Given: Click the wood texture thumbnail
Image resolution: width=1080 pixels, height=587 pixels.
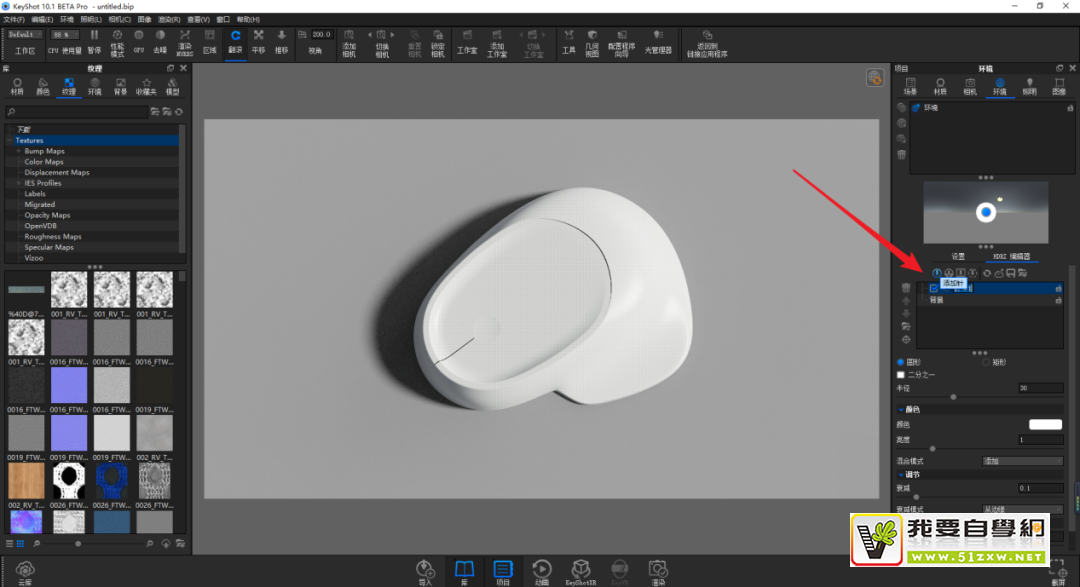Looking at the screenshot, I should tap(26, 480).
